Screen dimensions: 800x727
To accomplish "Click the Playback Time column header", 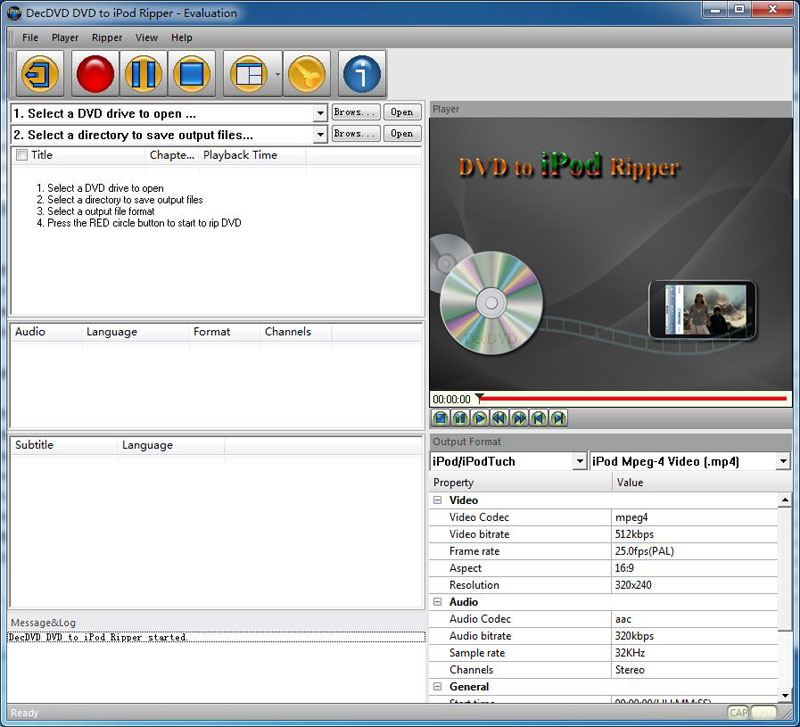I will 253,155.
